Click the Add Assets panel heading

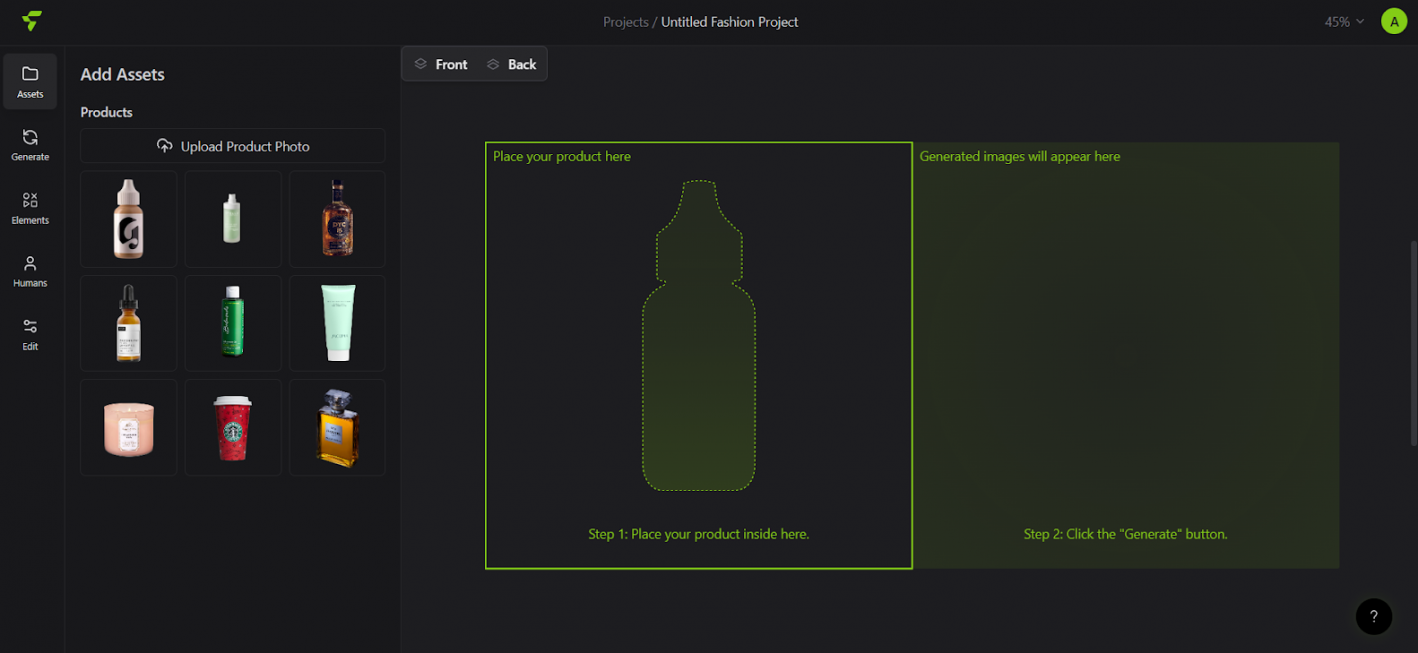coord(123,74)
